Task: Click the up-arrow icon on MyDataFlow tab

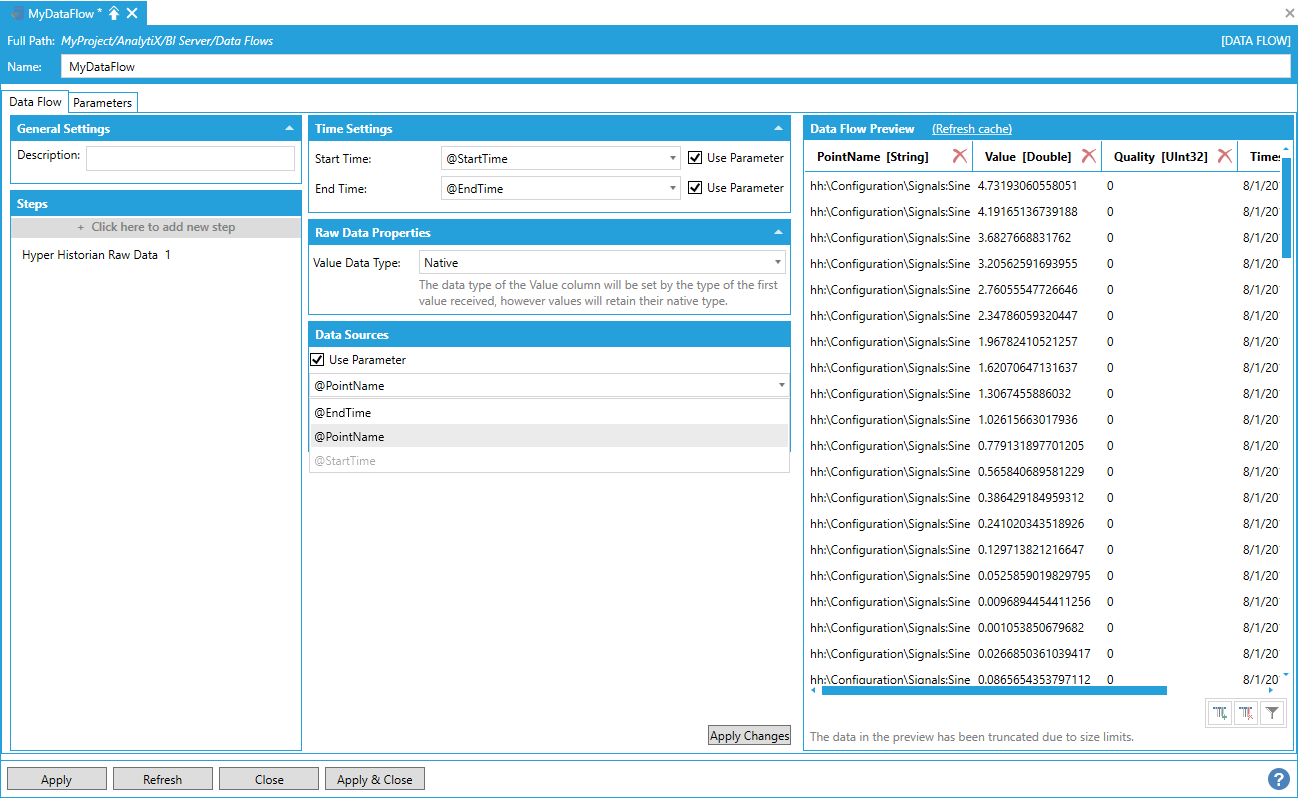Action: (x=114, y=13)
